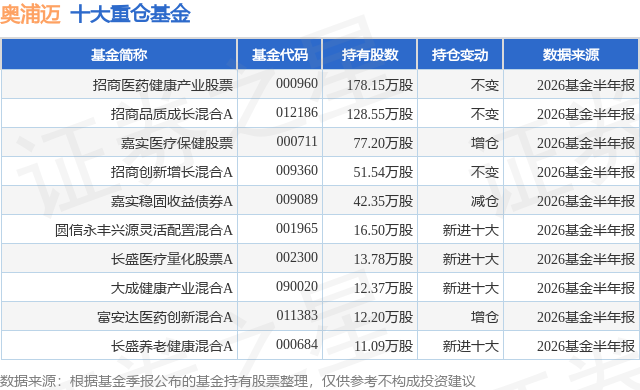Click fund code 000711
Screen dimensions: 640x390
(297, 142)
